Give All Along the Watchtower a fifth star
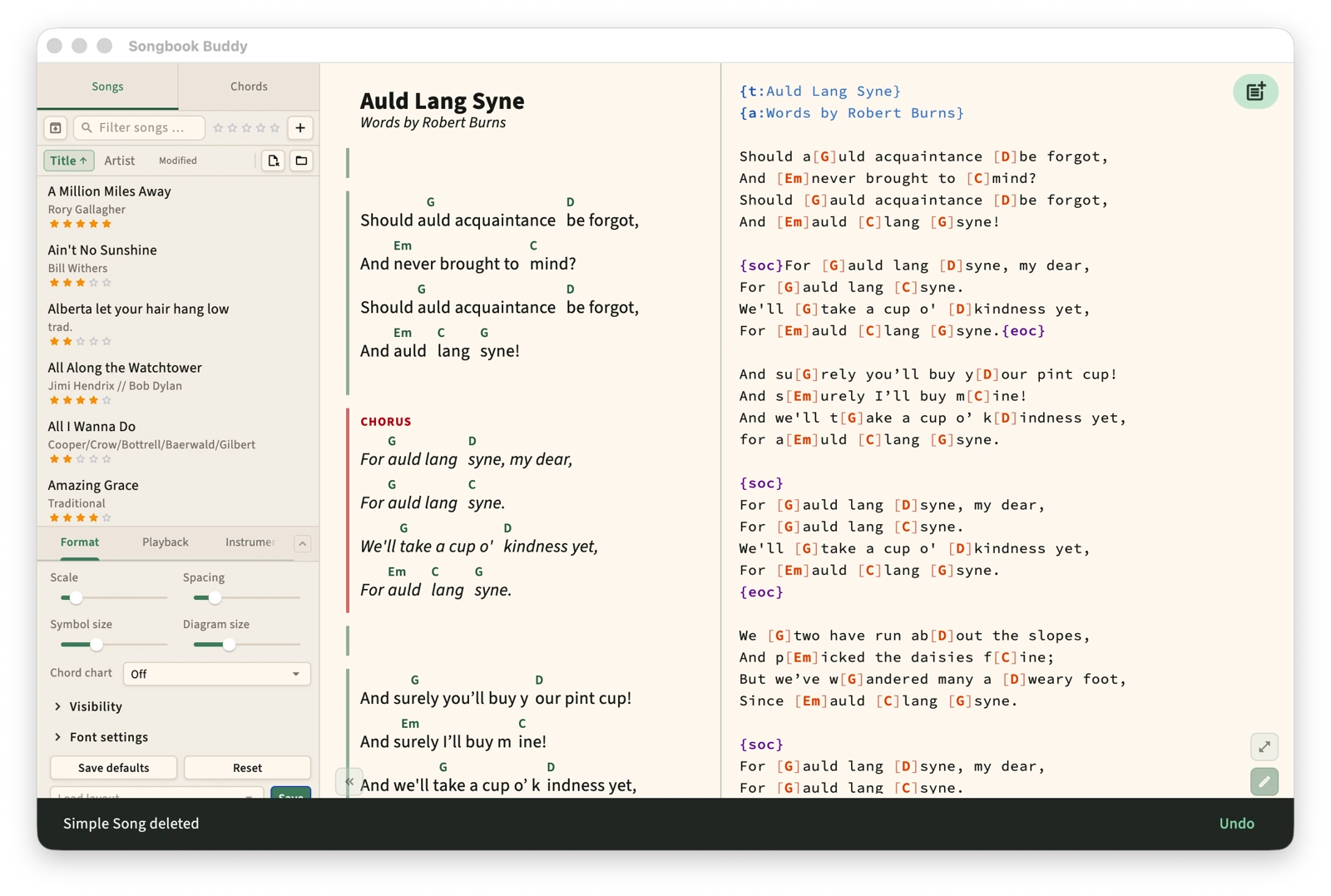The image size is (1331, 896). (x=106, y=400)
